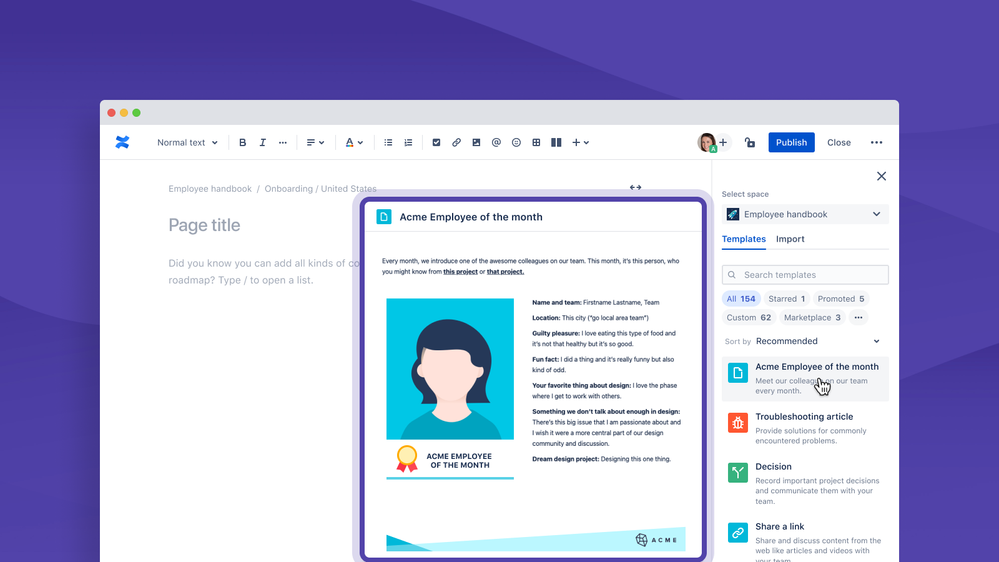
Task: Open the 'this project' link in preview
Action: pos(460,271)
